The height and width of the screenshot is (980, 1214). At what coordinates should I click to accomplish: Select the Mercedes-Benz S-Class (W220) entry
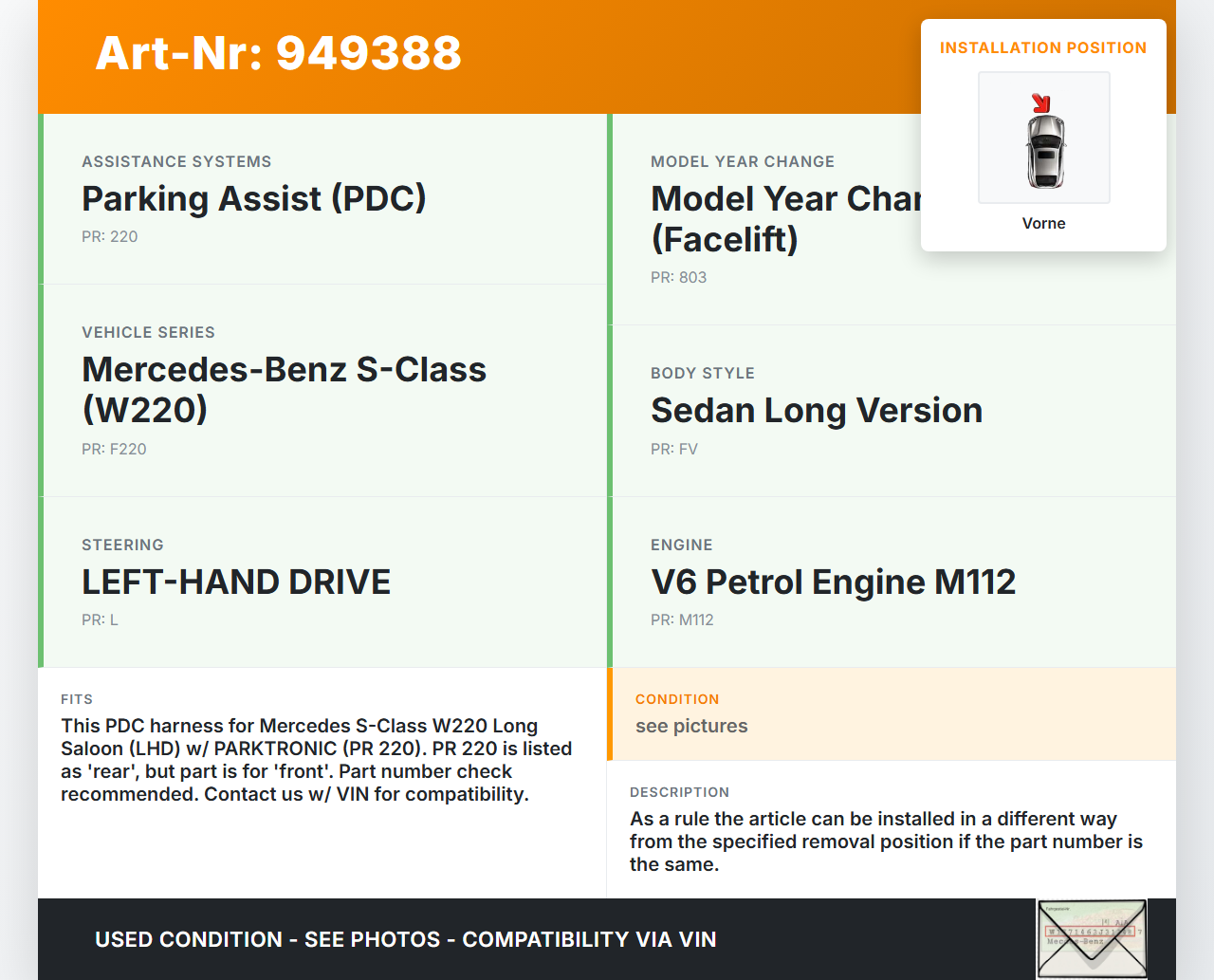click(x=284, y=389)
